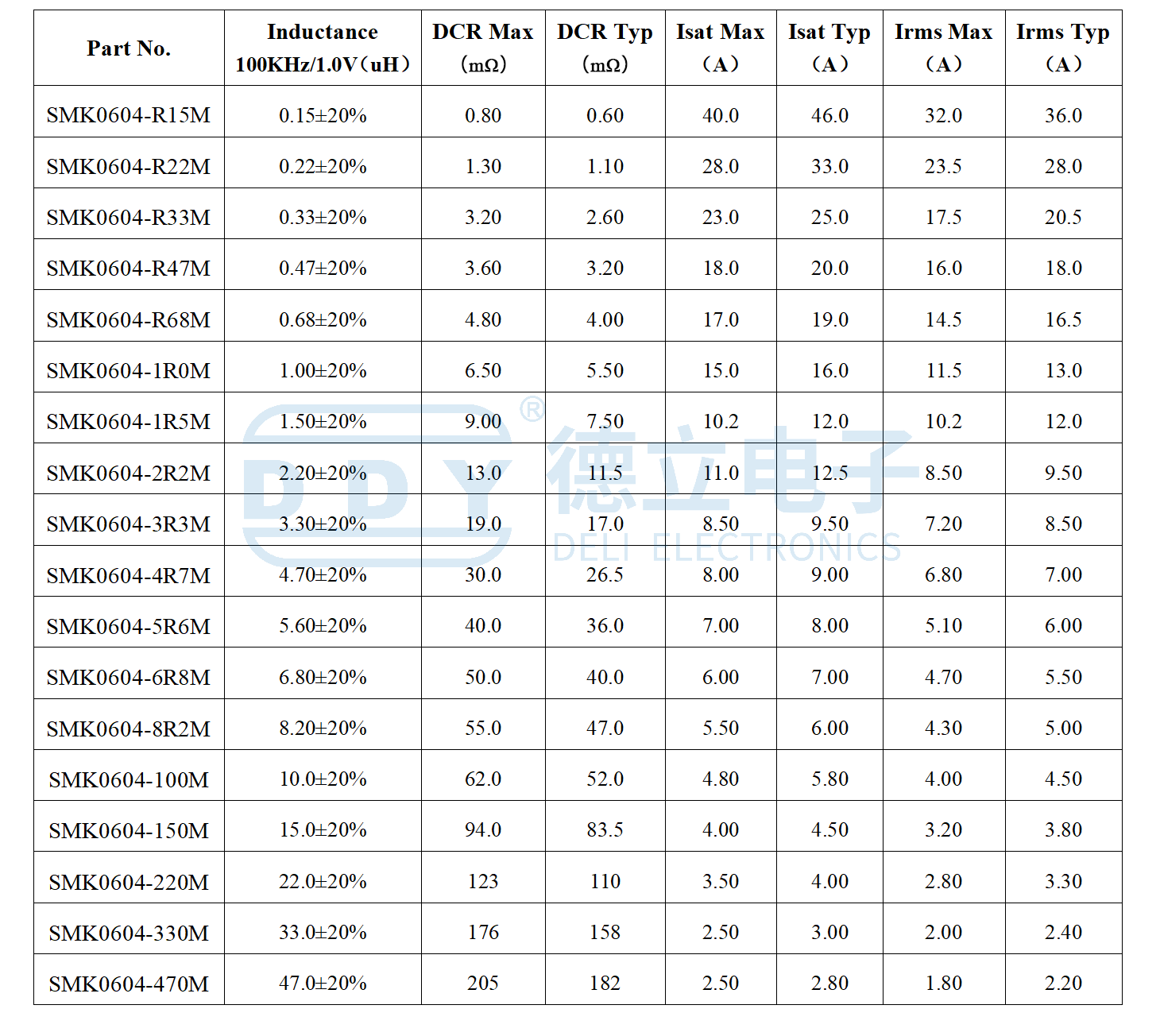
Task: Select the 46.0 Isat Typ value
Action: 829,115
